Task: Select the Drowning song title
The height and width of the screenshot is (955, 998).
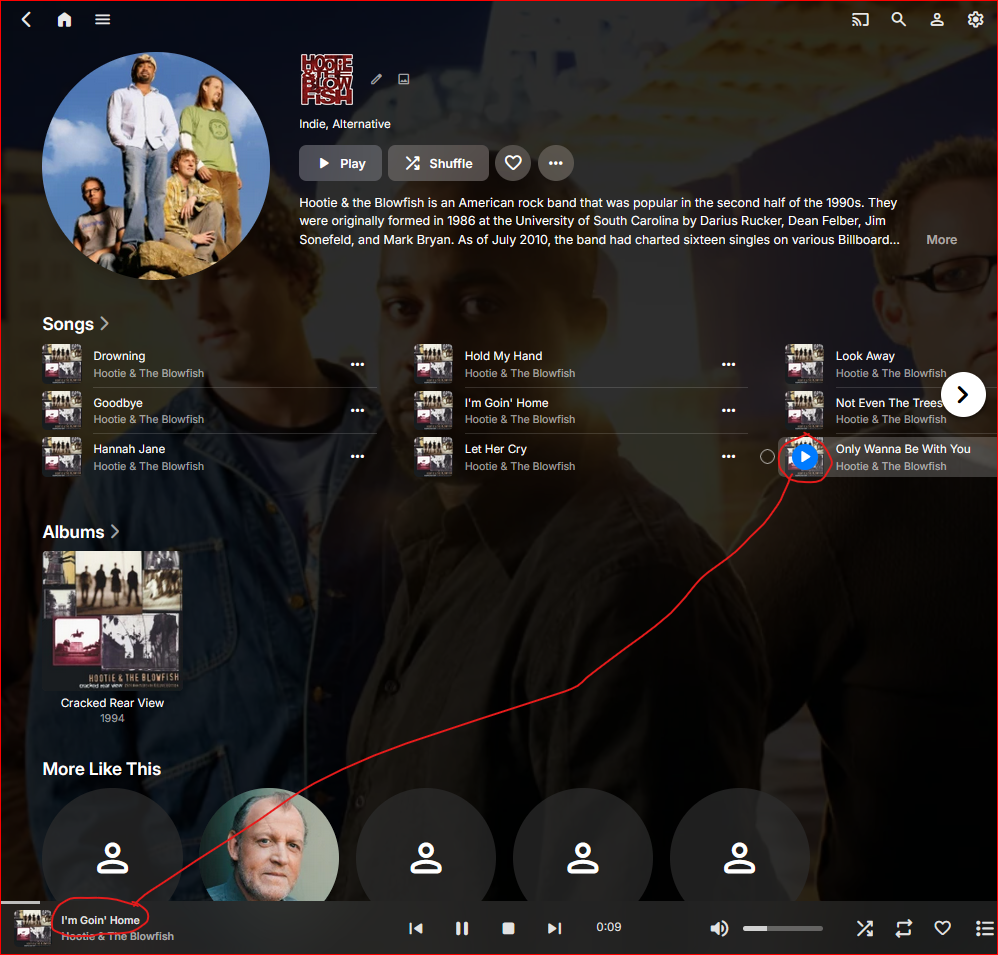Action: point(119,356)
